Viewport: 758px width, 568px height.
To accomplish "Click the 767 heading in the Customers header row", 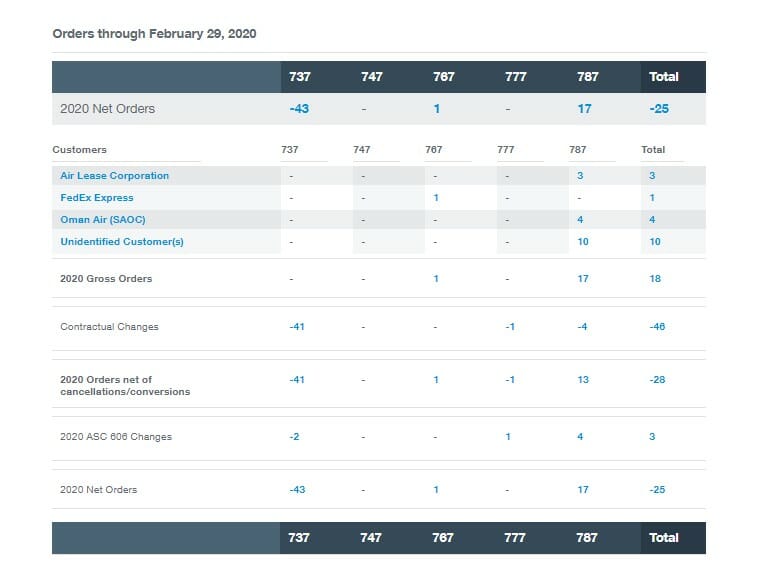I will click(x=434, y=150).
